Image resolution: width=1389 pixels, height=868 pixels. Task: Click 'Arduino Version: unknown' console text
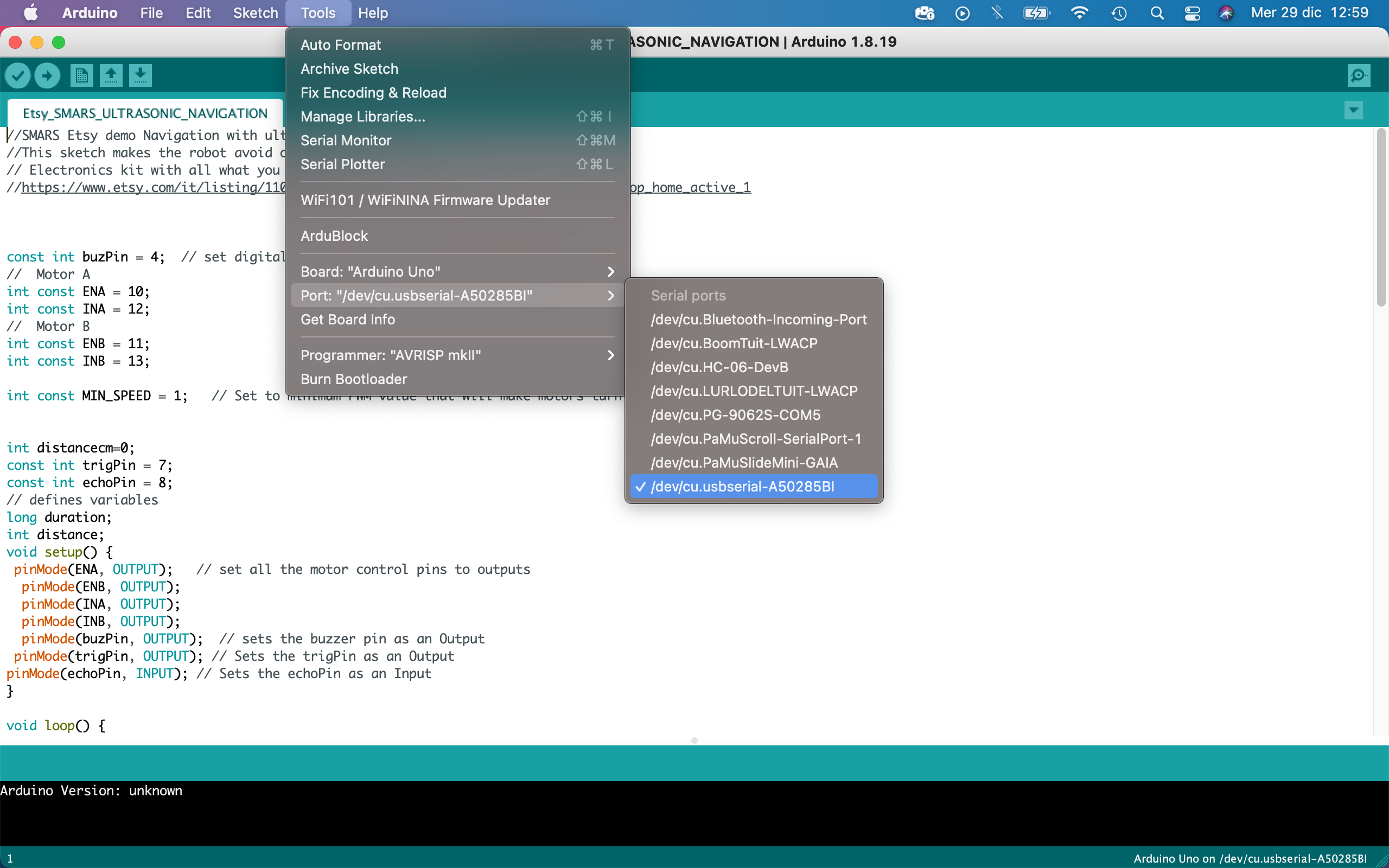[91, 790]
